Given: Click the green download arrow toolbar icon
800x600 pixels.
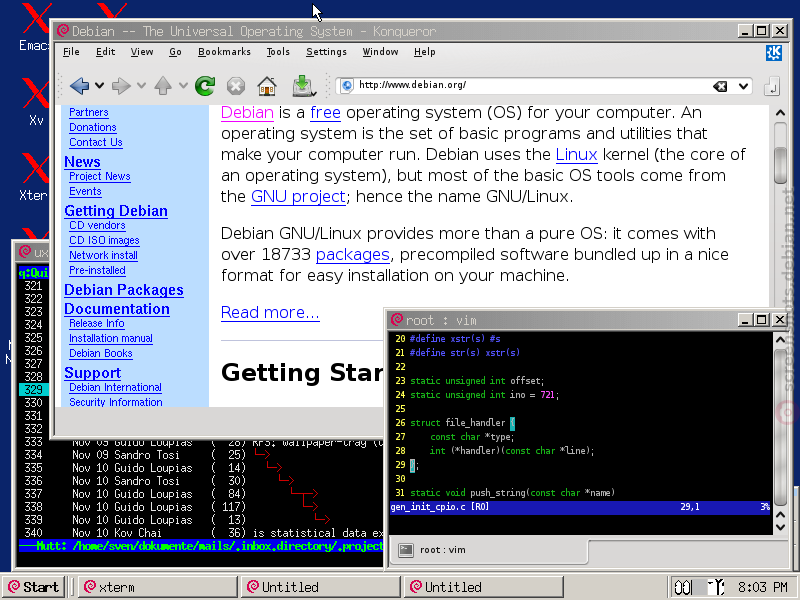Looking at the screenshot, I should [304, 86].
